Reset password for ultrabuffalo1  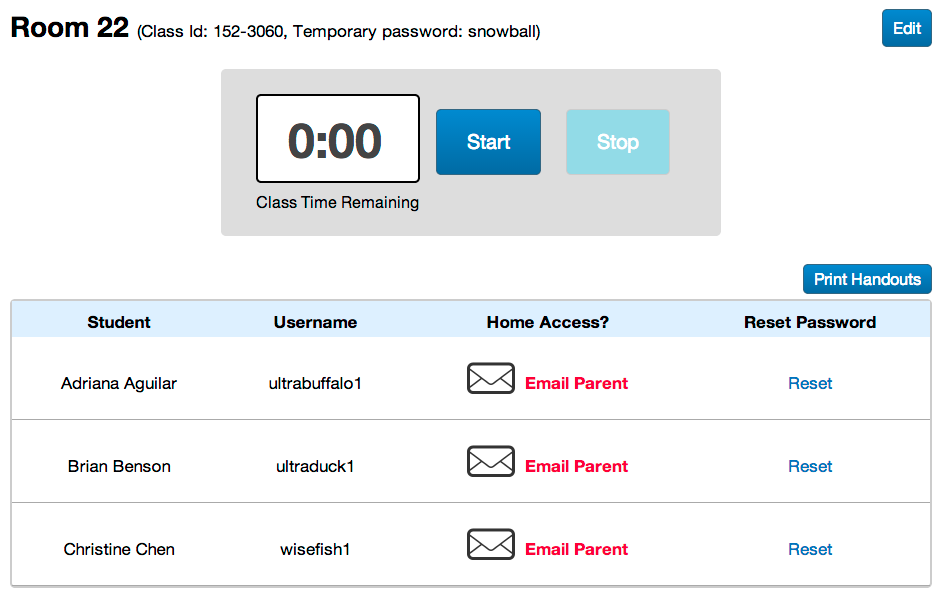coord(810,383)
